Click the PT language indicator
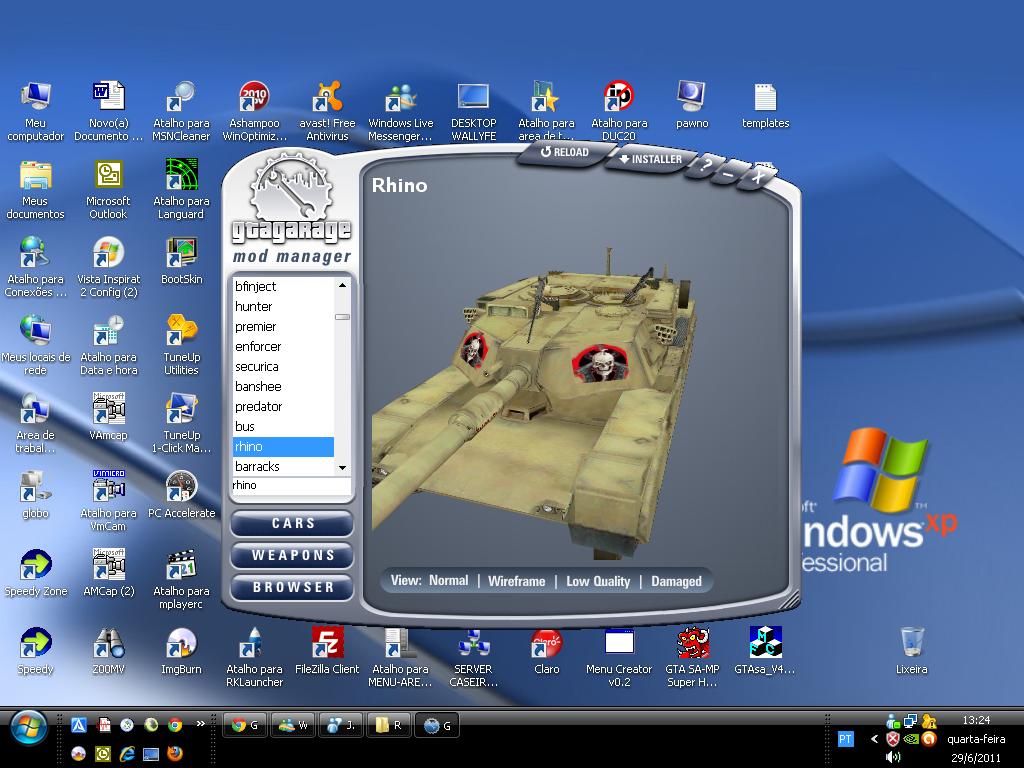This screenshot has width=1024, height=768. point(845,739)
